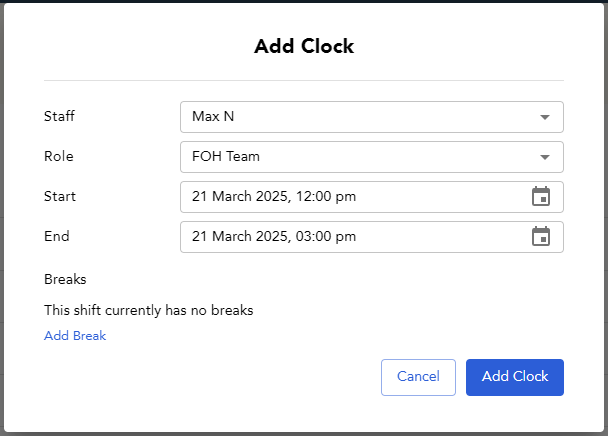Click the Staff field label
The height and width of the screenshot is (436, 608).
[59, 116]
